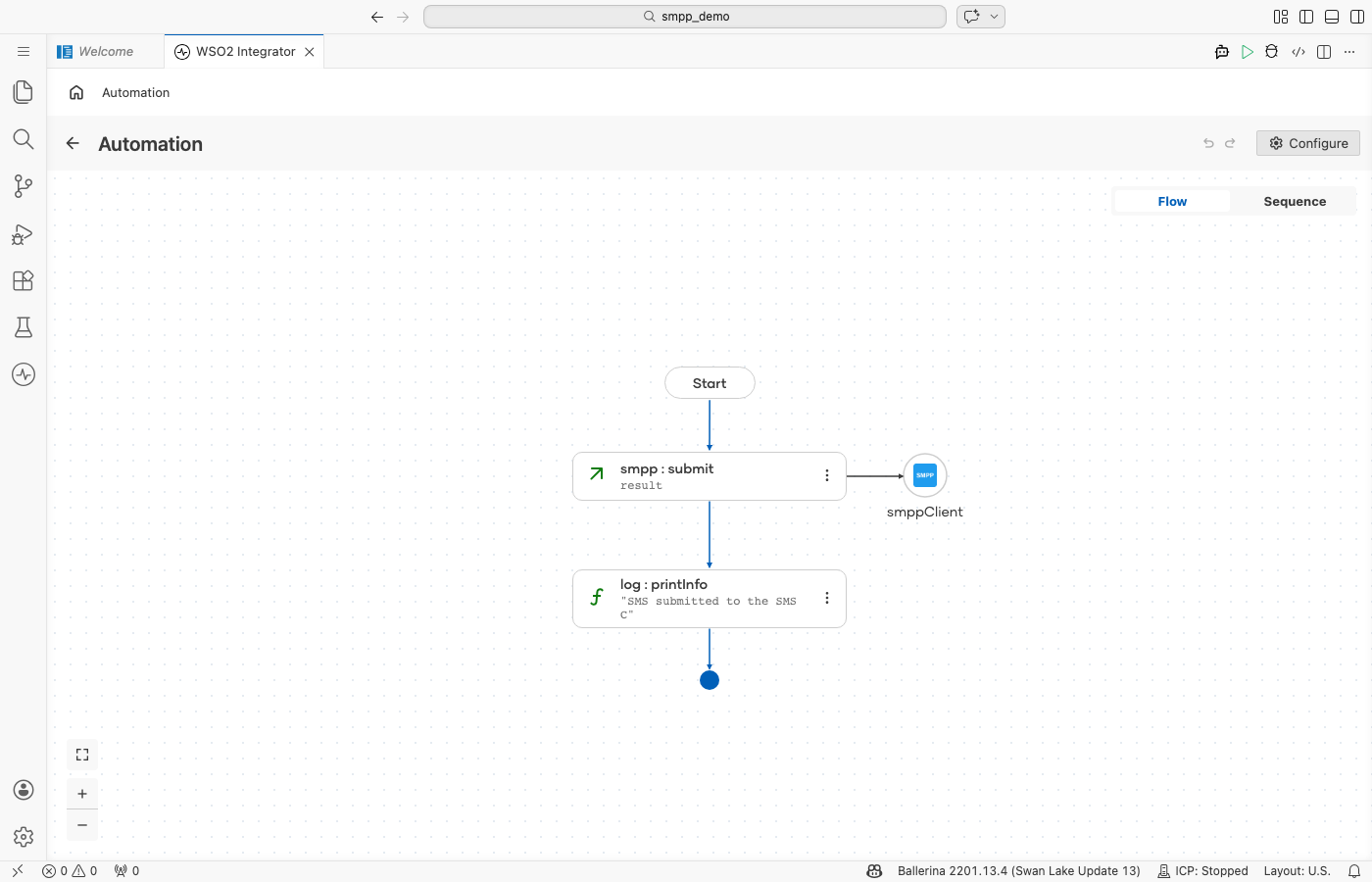Open the Testing flask view
Screen dimensions: 1372x882
(x=24, y=327)
